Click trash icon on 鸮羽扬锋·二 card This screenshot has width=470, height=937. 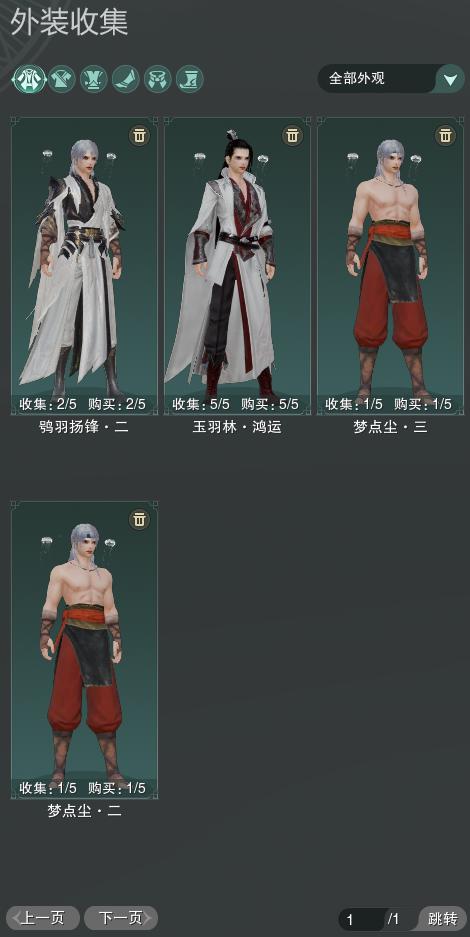tap(140, 136)
